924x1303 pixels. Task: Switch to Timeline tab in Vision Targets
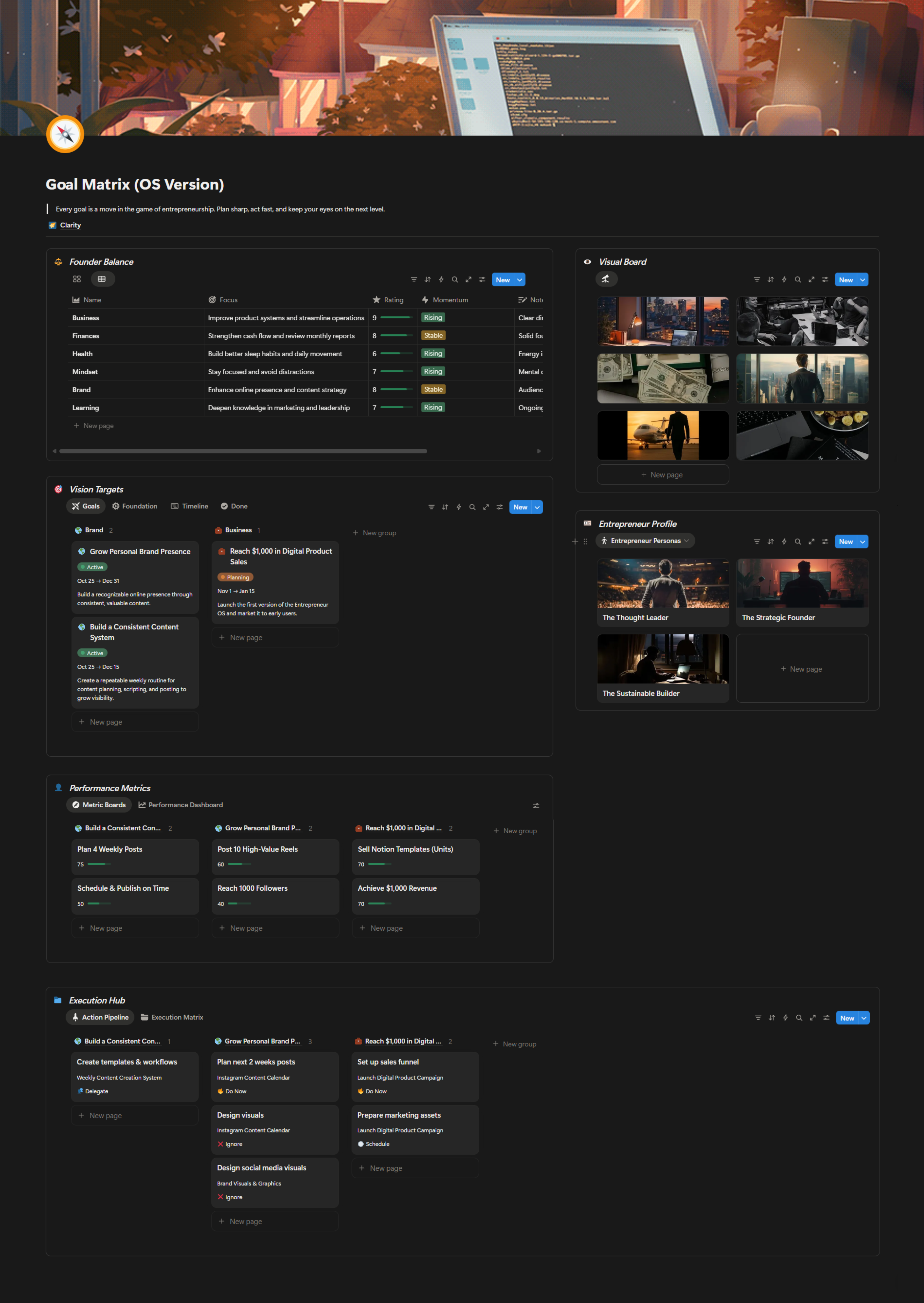click(190, 506)
